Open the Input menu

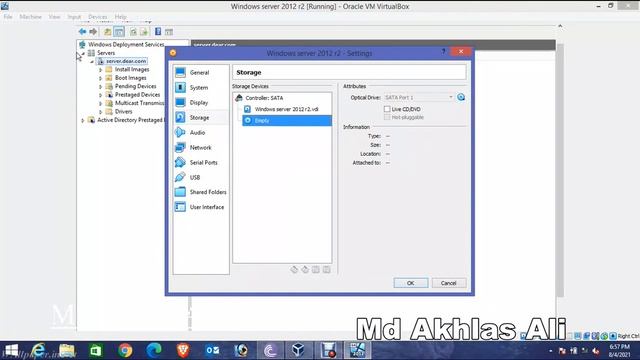tap(74, 17)
